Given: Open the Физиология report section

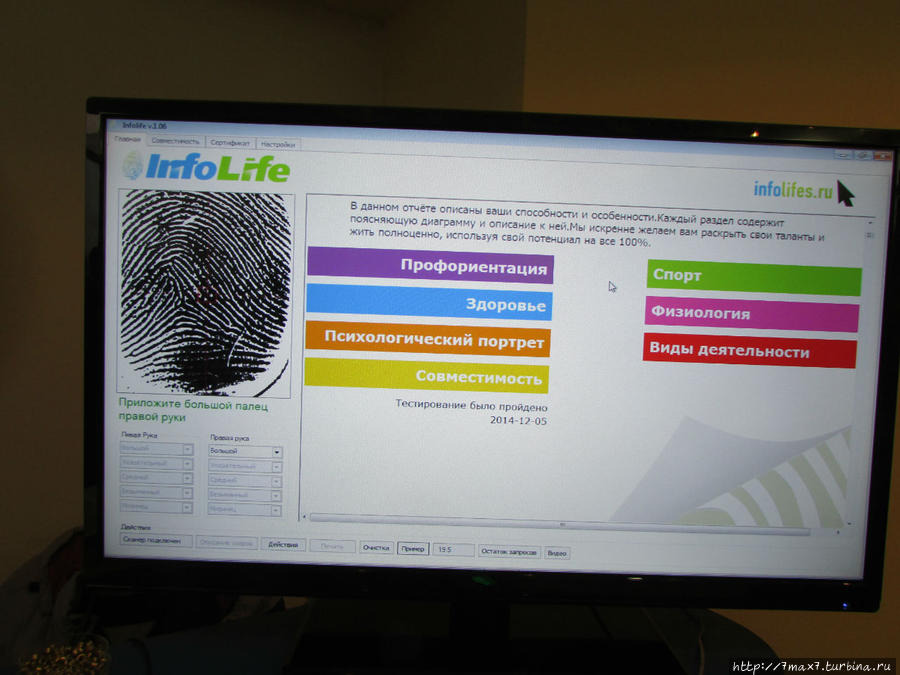Looking at the screenshot, I should coord(752,314).
